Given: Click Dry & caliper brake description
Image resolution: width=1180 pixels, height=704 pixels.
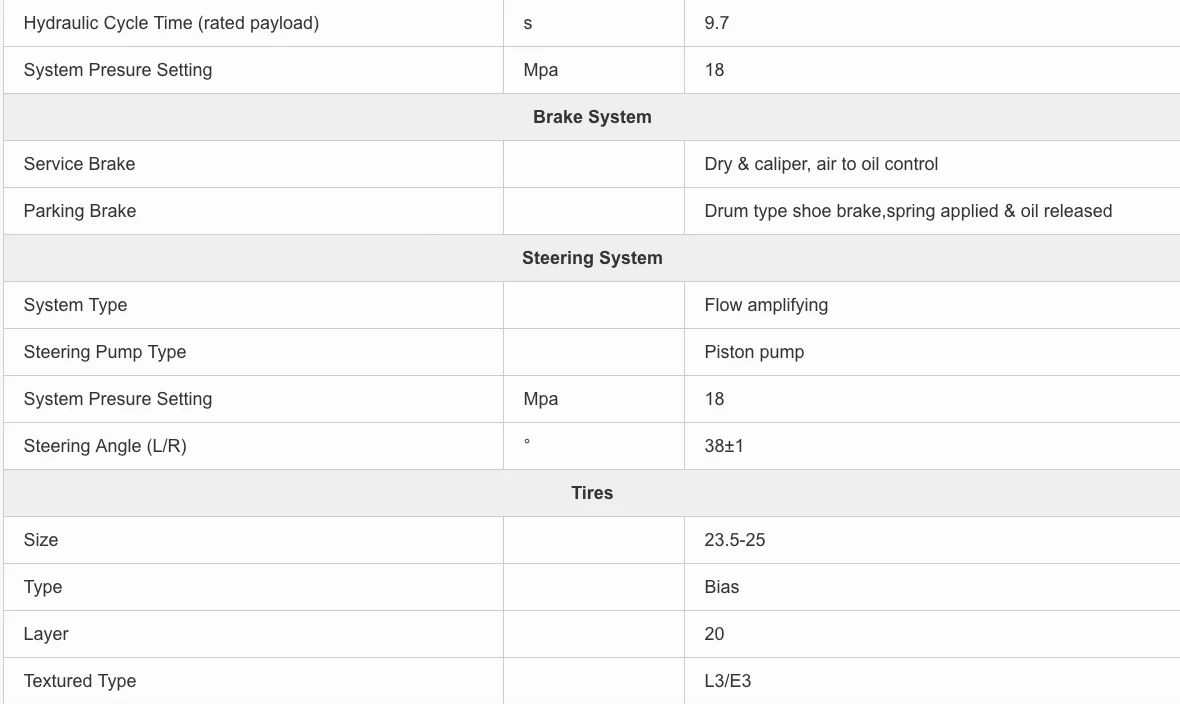Looking at the screenshot, I should pyautogui.click(x=821, y=164).
